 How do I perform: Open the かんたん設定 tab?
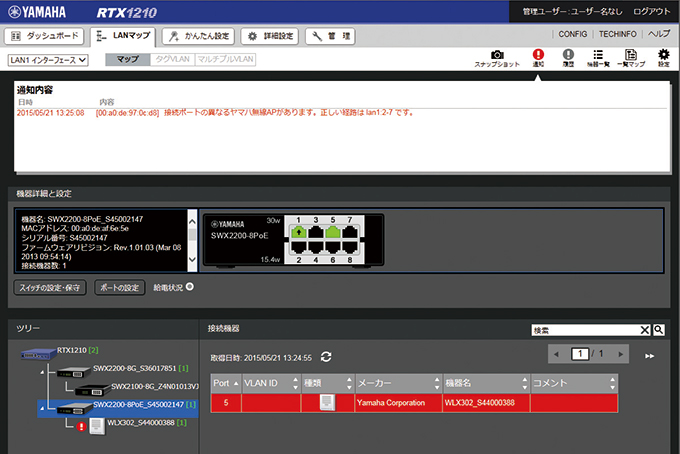pos(198,36)
